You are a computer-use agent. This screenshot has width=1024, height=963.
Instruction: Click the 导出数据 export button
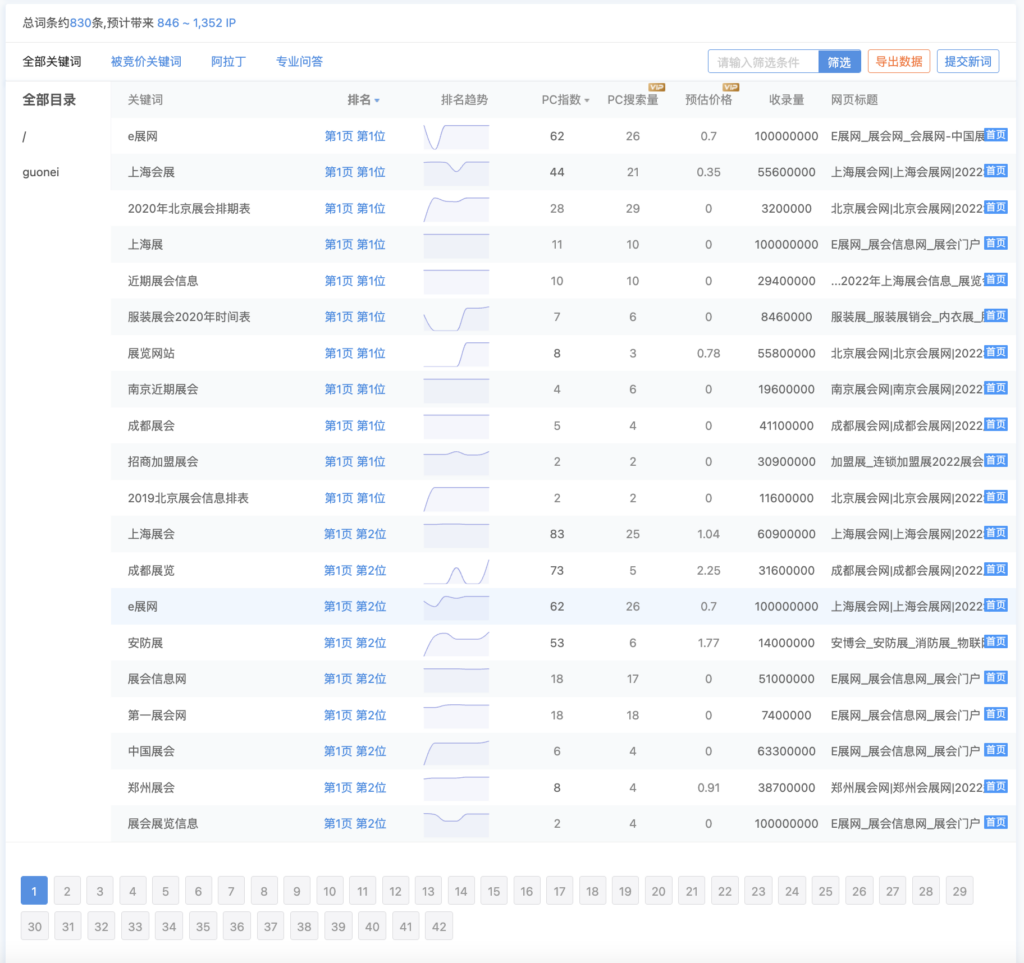[899, 61]
